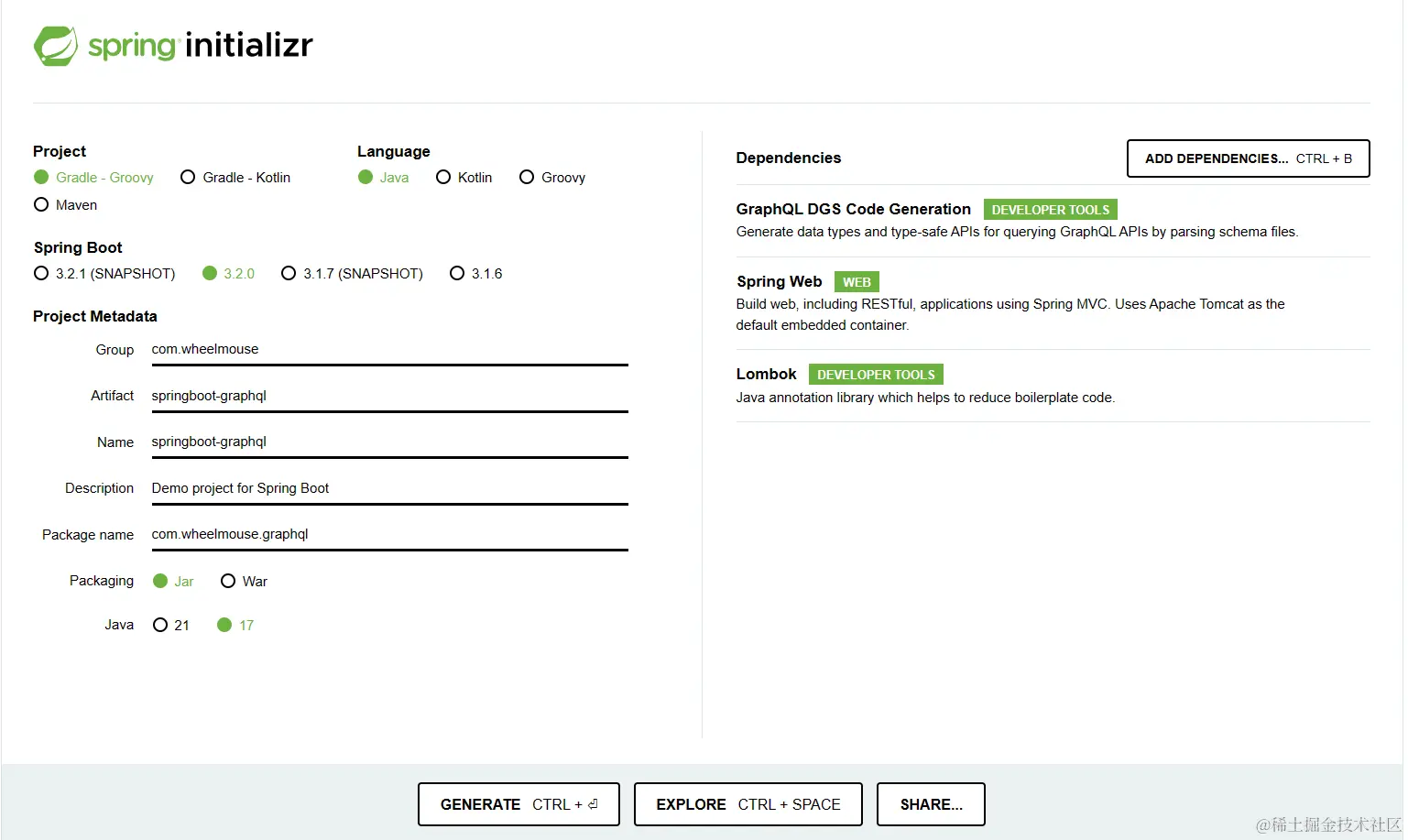The height and width of the screenshot is (840, 1408).
Task: Click the Lombok dependency title
Action: (x=766, y=375)
